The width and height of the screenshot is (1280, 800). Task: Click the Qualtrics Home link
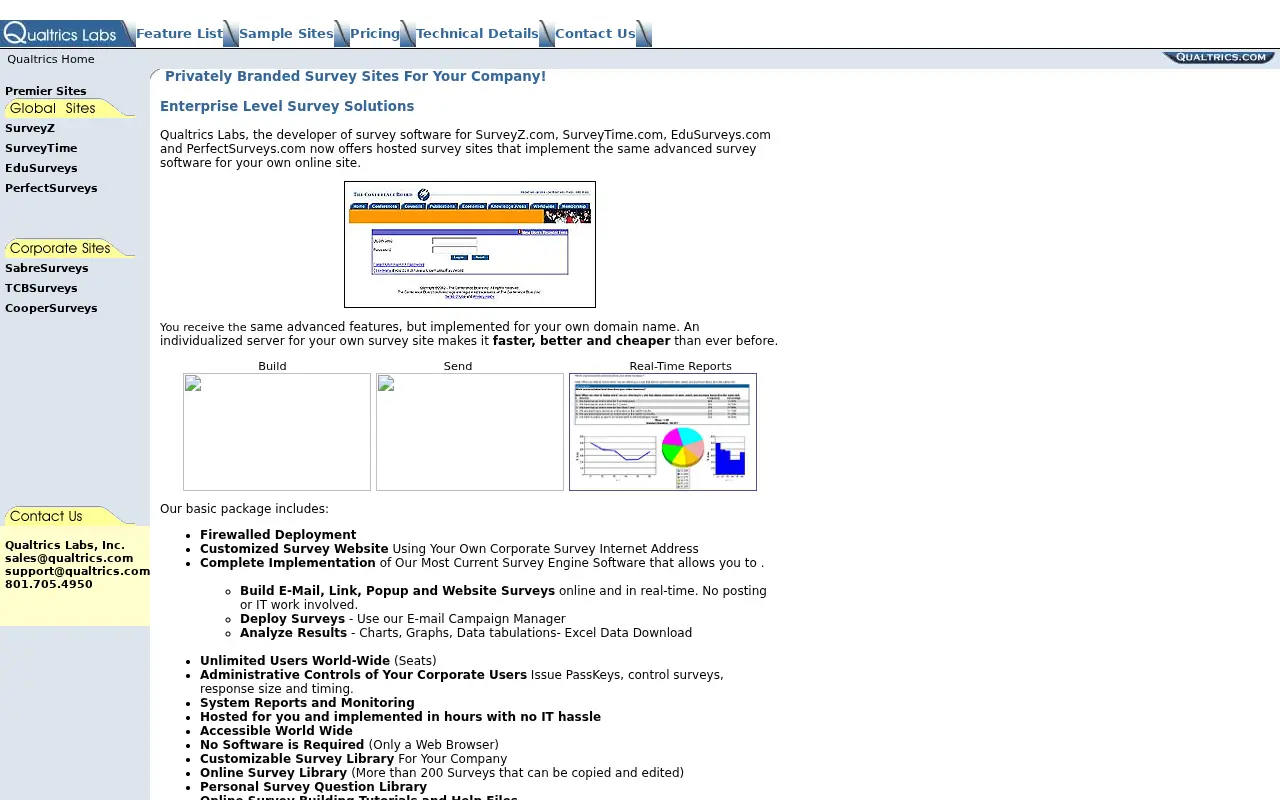(x=51, y=59)
